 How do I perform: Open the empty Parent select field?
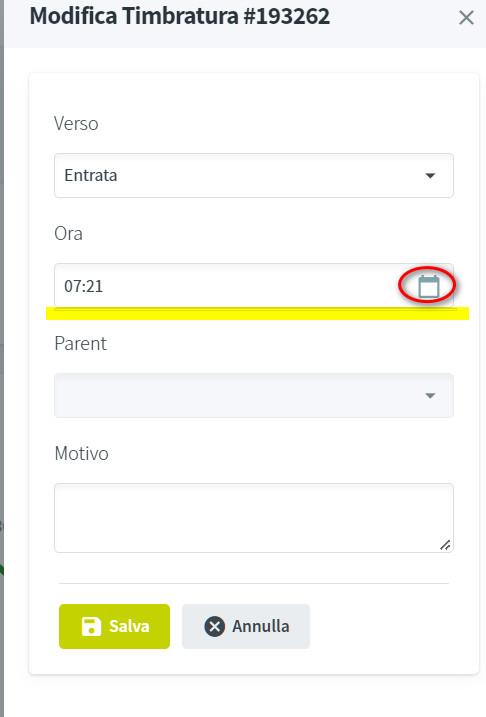pos(254,396)
